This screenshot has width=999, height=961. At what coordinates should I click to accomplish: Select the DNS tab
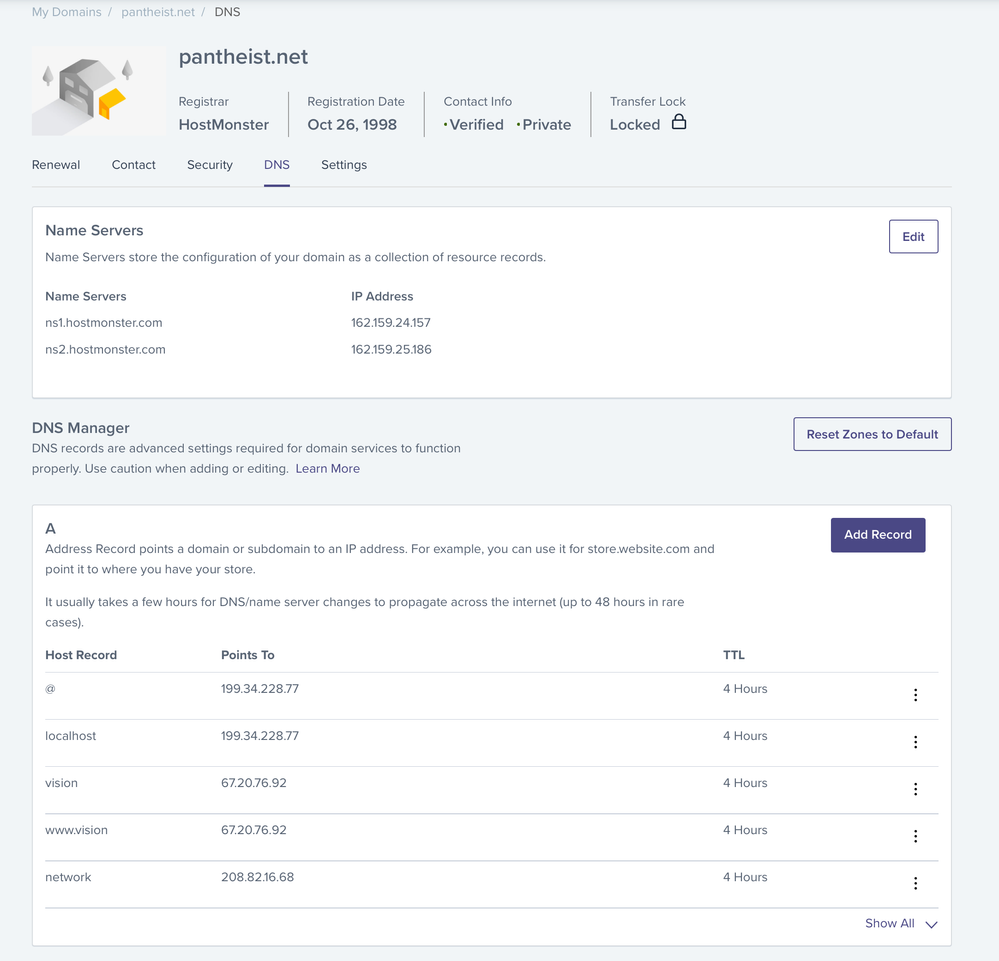click(277, 165)
